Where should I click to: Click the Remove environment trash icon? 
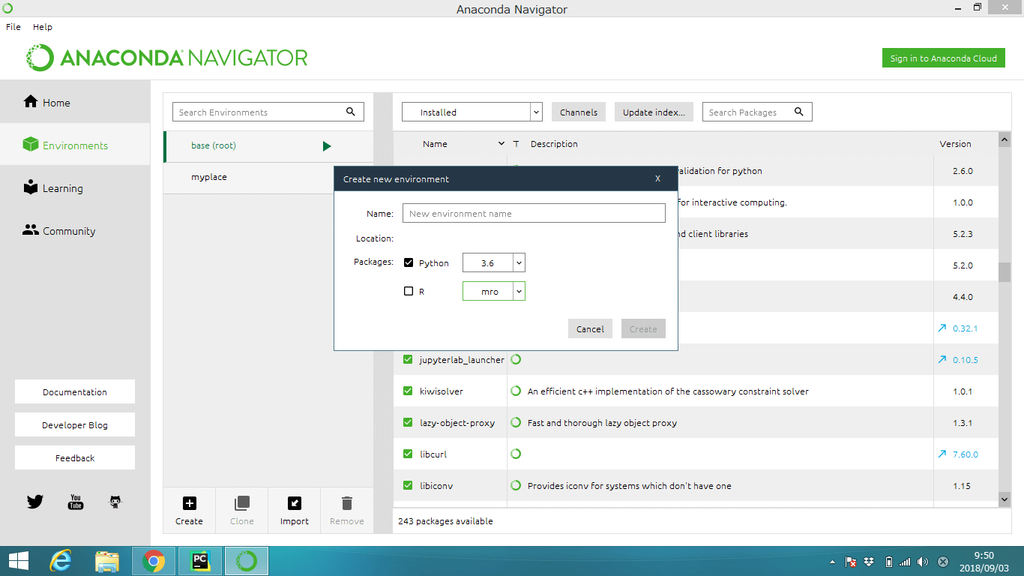pyautogui.click(x=347, y=503)
